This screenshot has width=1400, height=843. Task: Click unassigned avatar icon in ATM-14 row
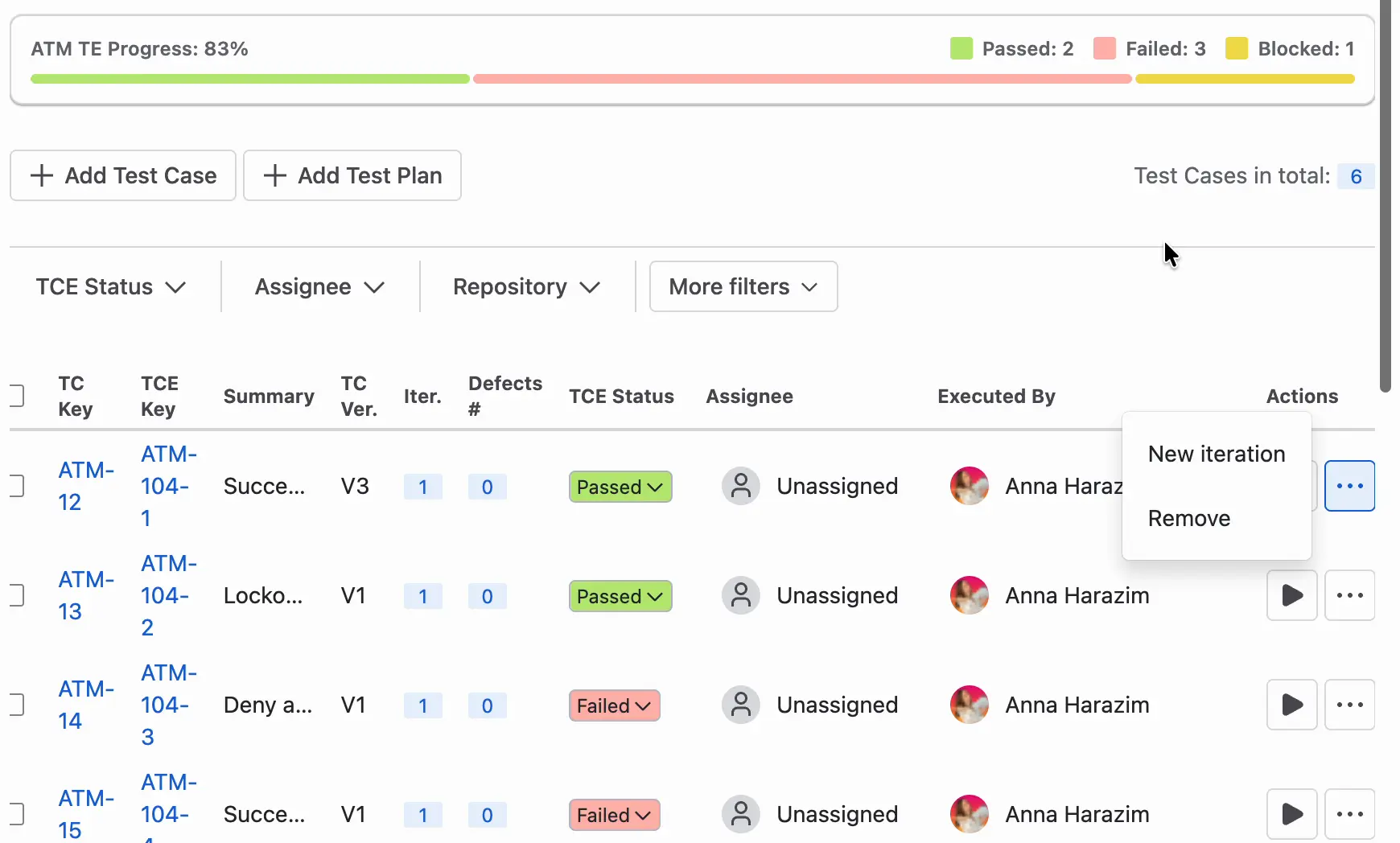(741, 705)
